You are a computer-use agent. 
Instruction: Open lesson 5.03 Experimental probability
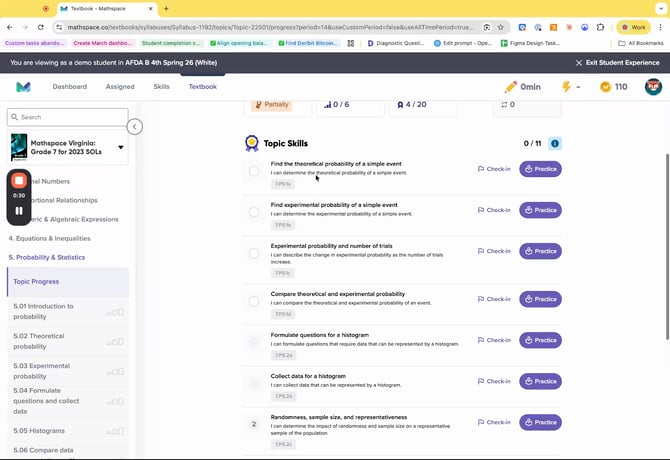coord(68,371)
